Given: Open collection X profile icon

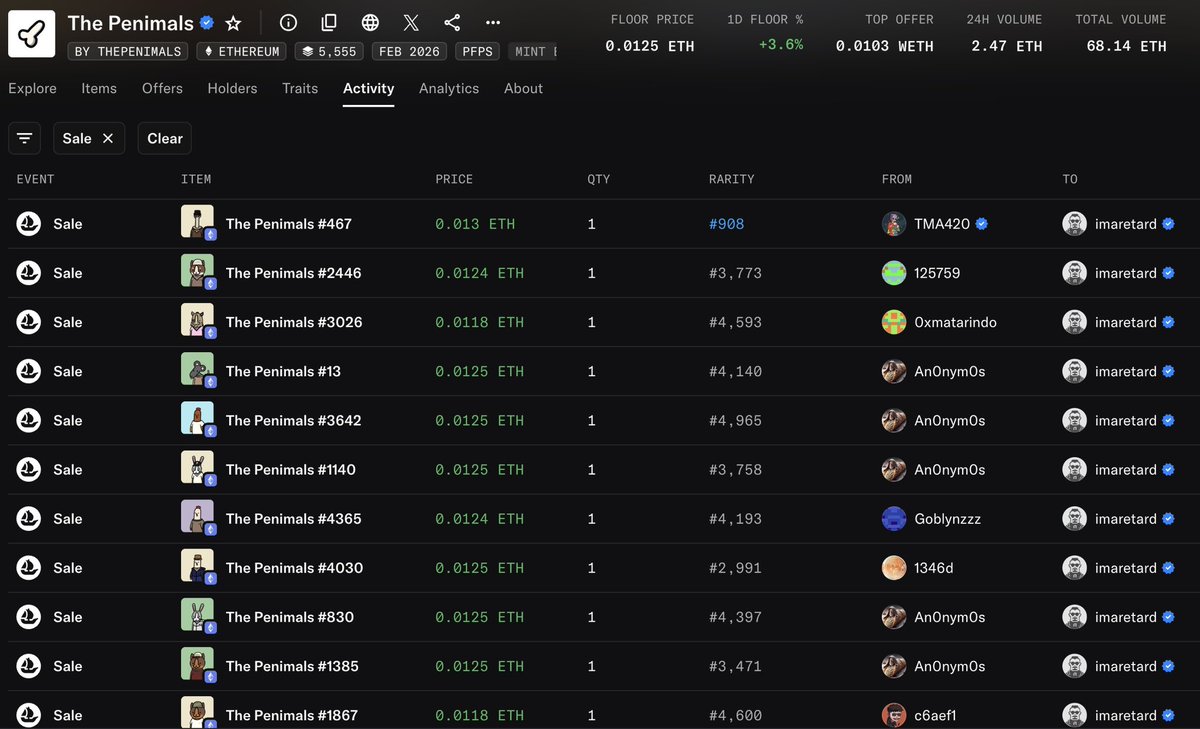Looking at the screenshot, I should point(411,23).
